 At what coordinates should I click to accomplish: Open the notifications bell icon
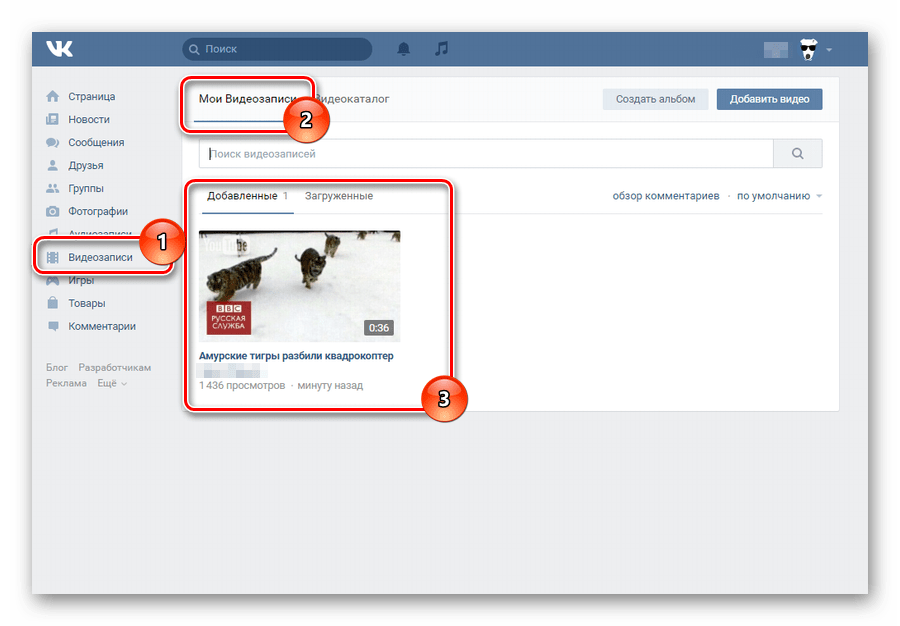(404, 49)
